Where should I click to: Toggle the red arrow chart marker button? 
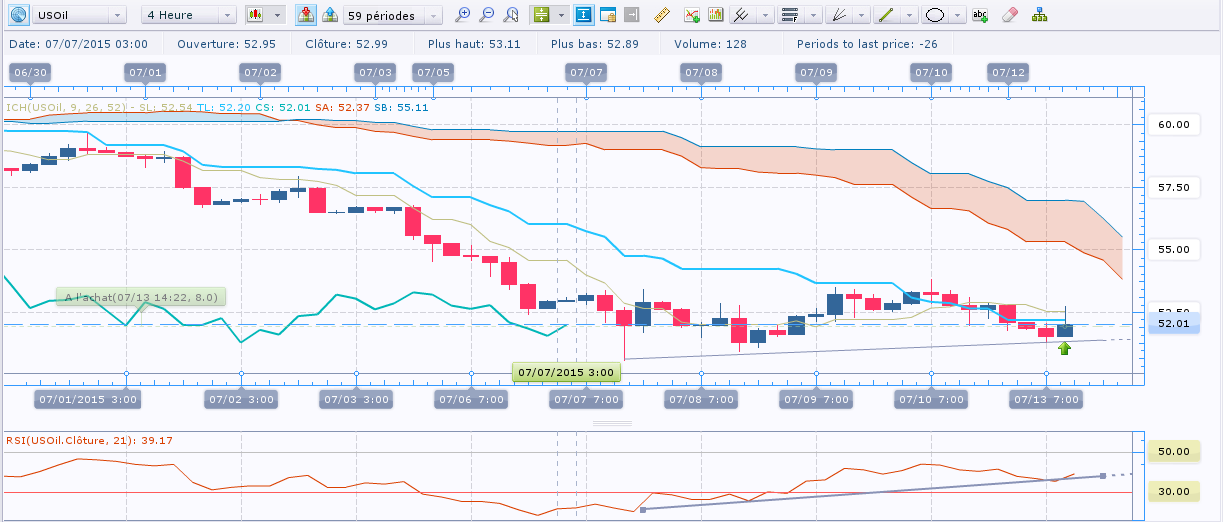pos(306,15)
